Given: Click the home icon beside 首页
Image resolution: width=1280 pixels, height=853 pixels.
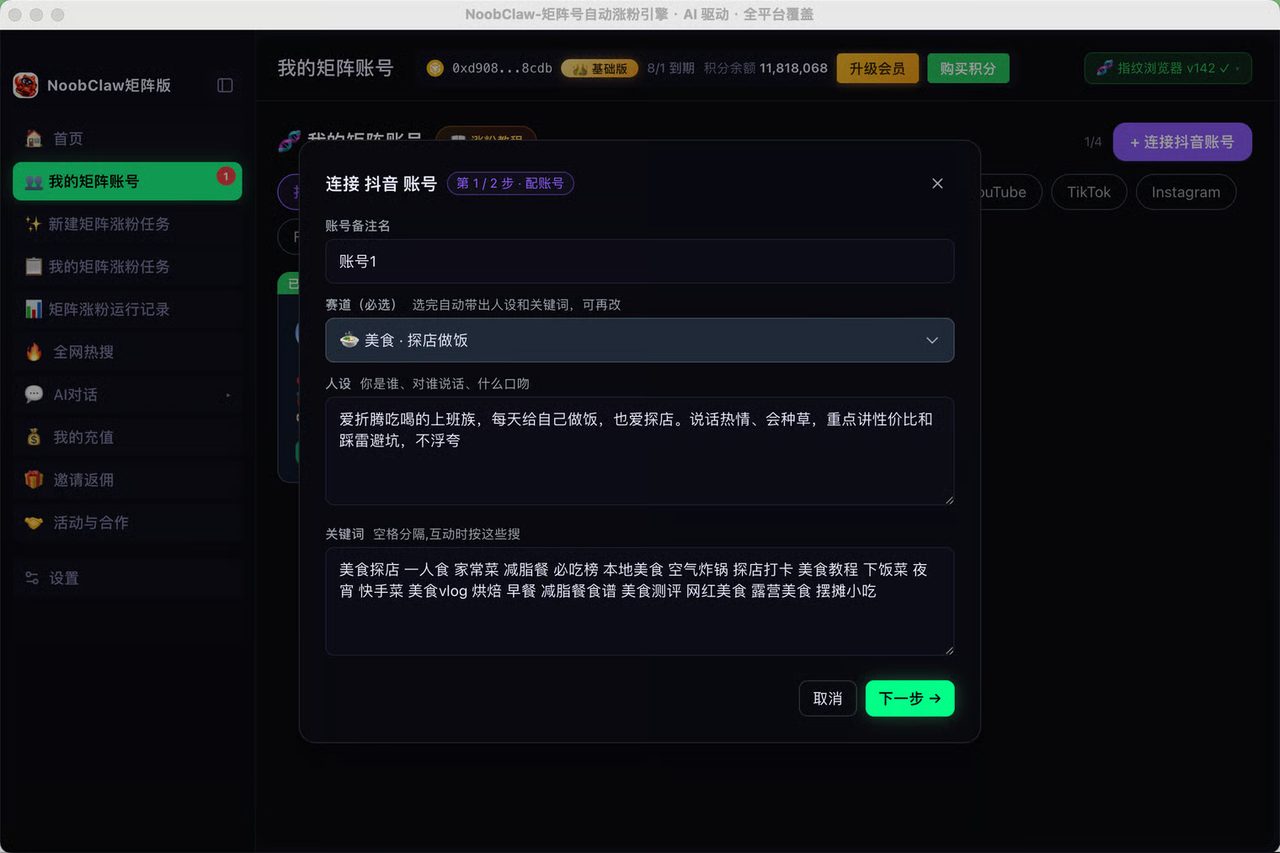Looking at the screenshot, I should (x=34, y=139).
